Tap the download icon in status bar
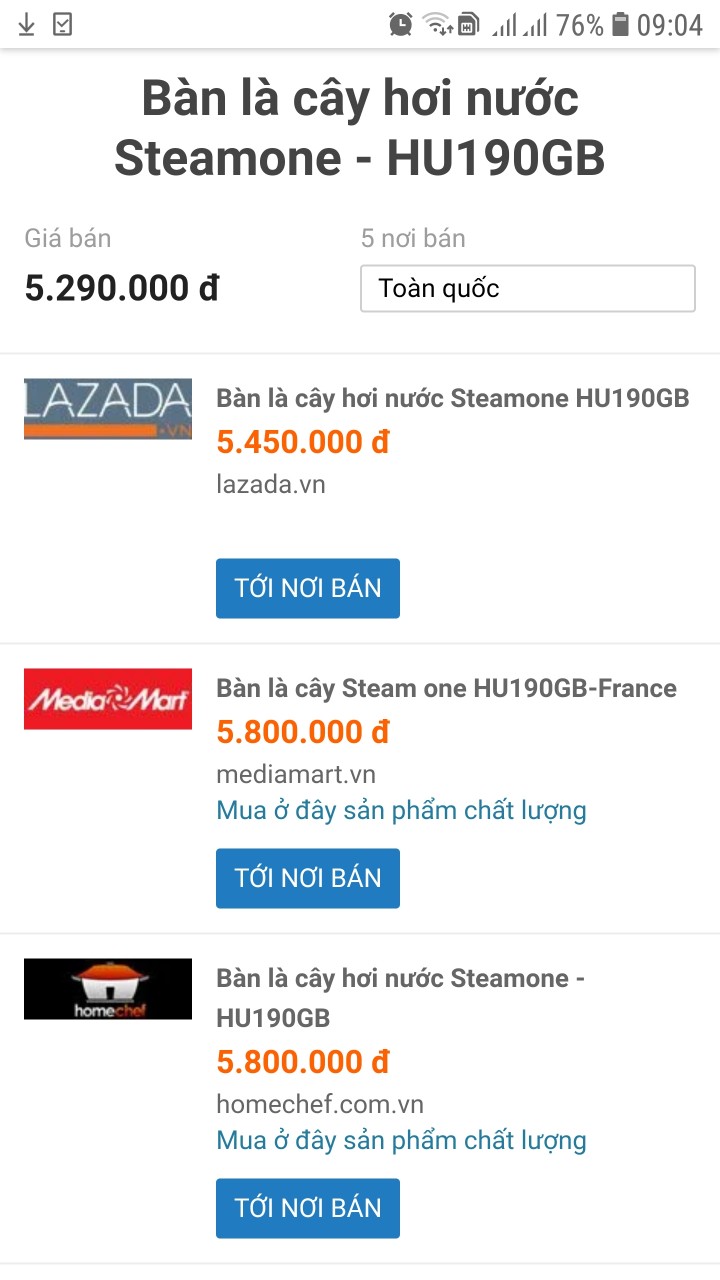This screenshot has height=1280, width=720. (27, 25)
